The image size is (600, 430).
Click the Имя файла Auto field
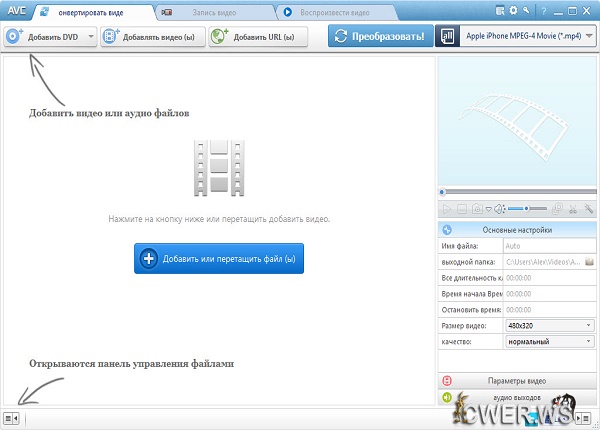tap(549, 246)
